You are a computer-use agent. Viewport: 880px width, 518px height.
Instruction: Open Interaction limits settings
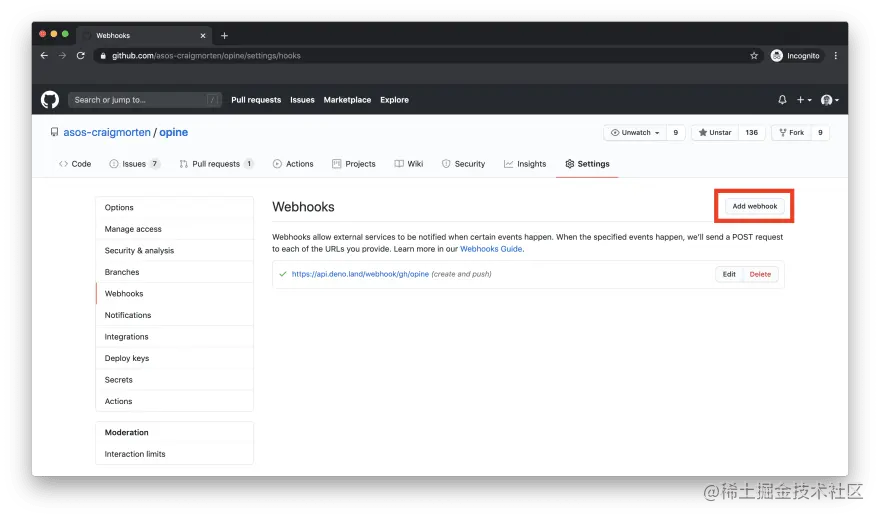(x=175, y=454)
